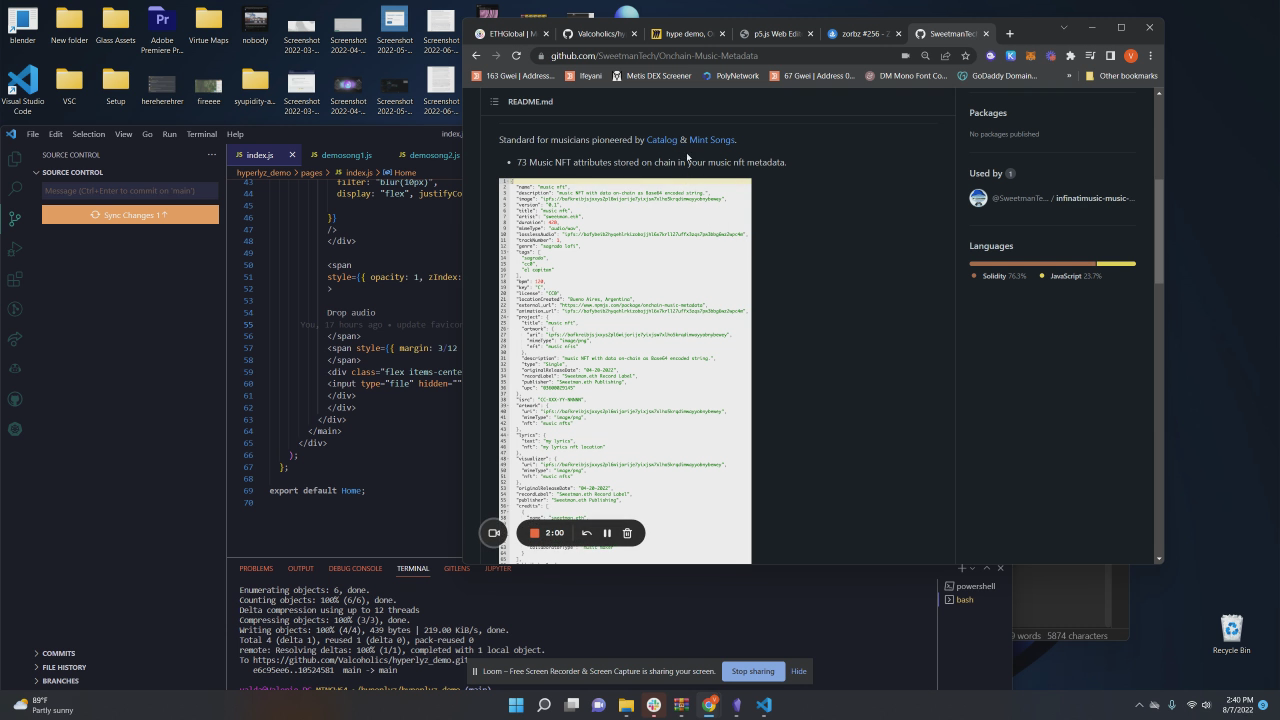Bookmark this page with the star icon
Screen dimensions: 1280x720
coord(965,56)
